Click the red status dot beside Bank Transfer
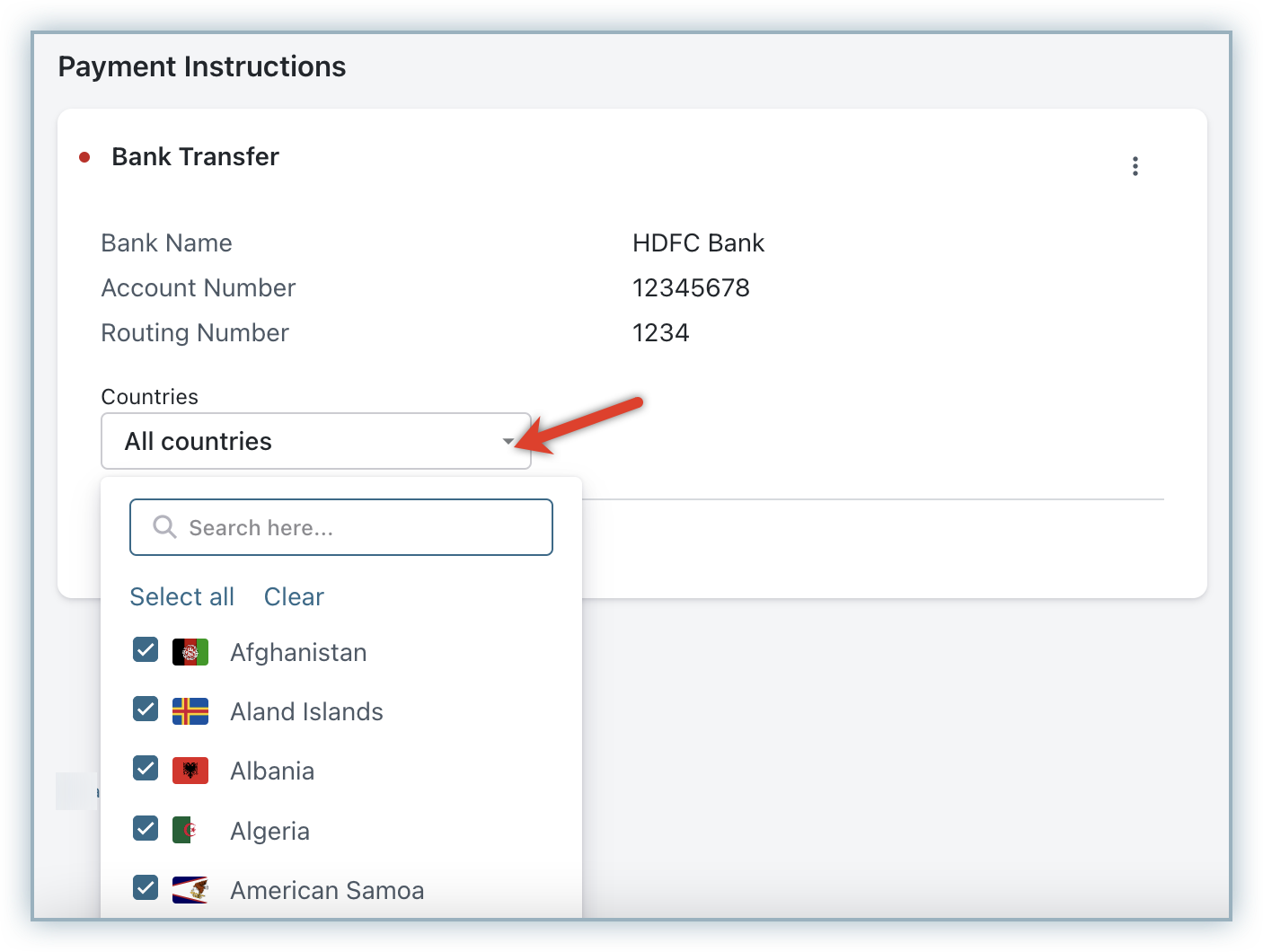Image resolution: width=1263 pixels, height=952 pixels. [84, 157]
